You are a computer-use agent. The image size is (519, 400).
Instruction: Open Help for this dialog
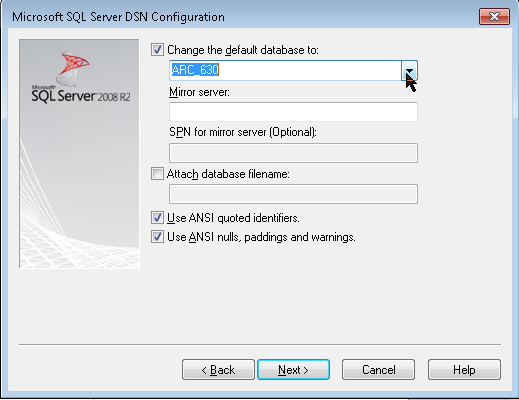pyautogui.click(x=464, y=369)
